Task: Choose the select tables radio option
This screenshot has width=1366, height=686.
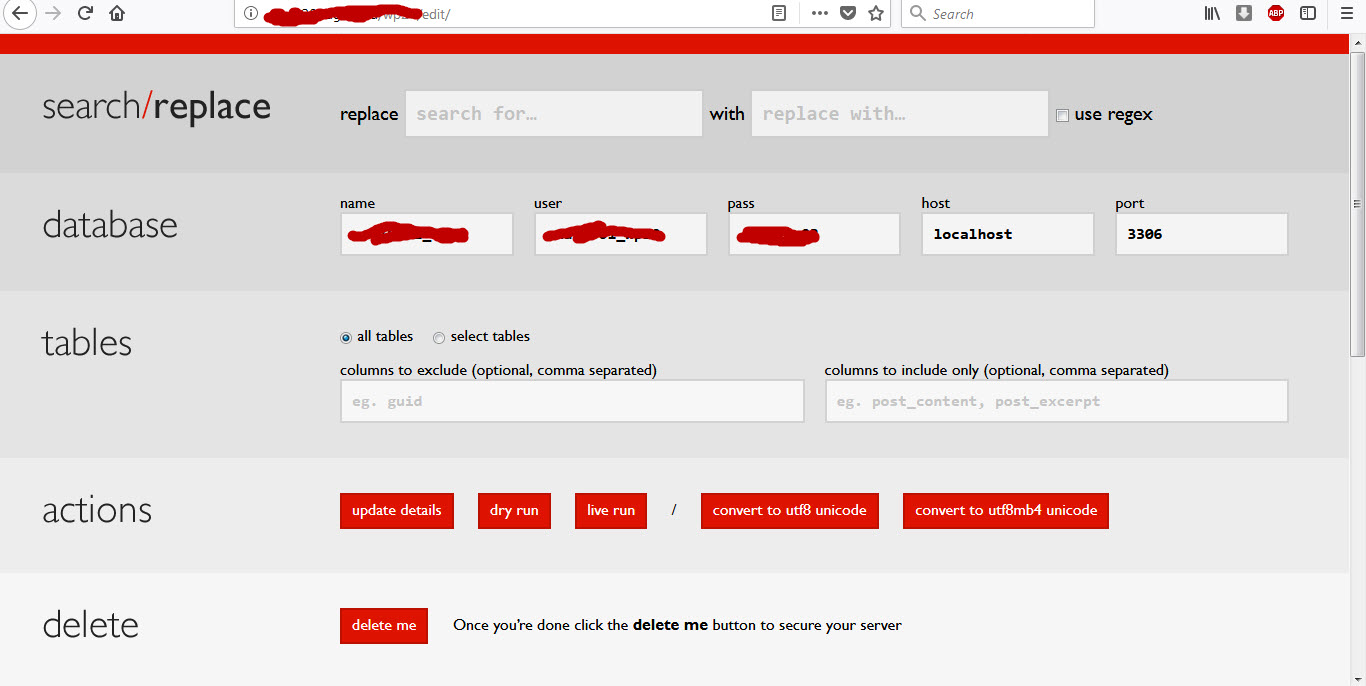Action: pos(439,338)
